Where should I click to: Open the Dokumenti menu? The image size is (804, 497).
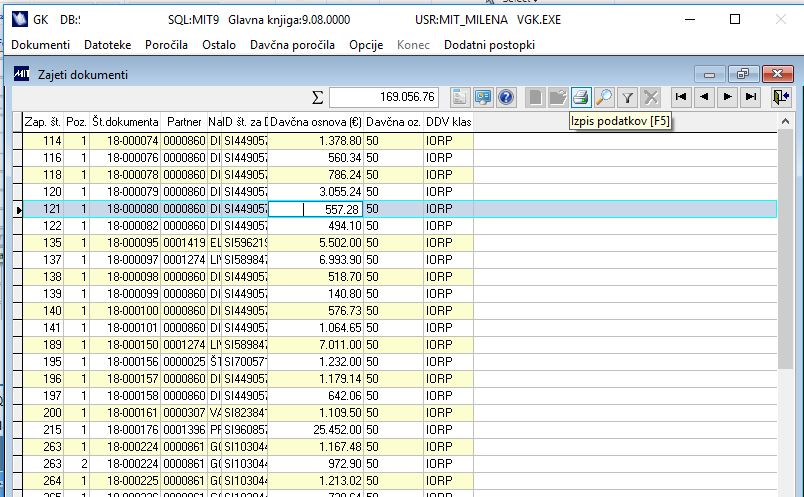(x=40, y=45)
